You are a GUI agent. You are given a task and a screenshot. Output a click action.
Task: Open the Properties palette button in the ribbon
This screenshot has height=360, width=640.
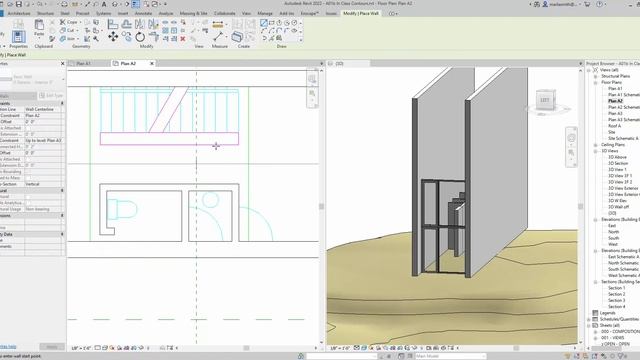(x=18, y=37)
